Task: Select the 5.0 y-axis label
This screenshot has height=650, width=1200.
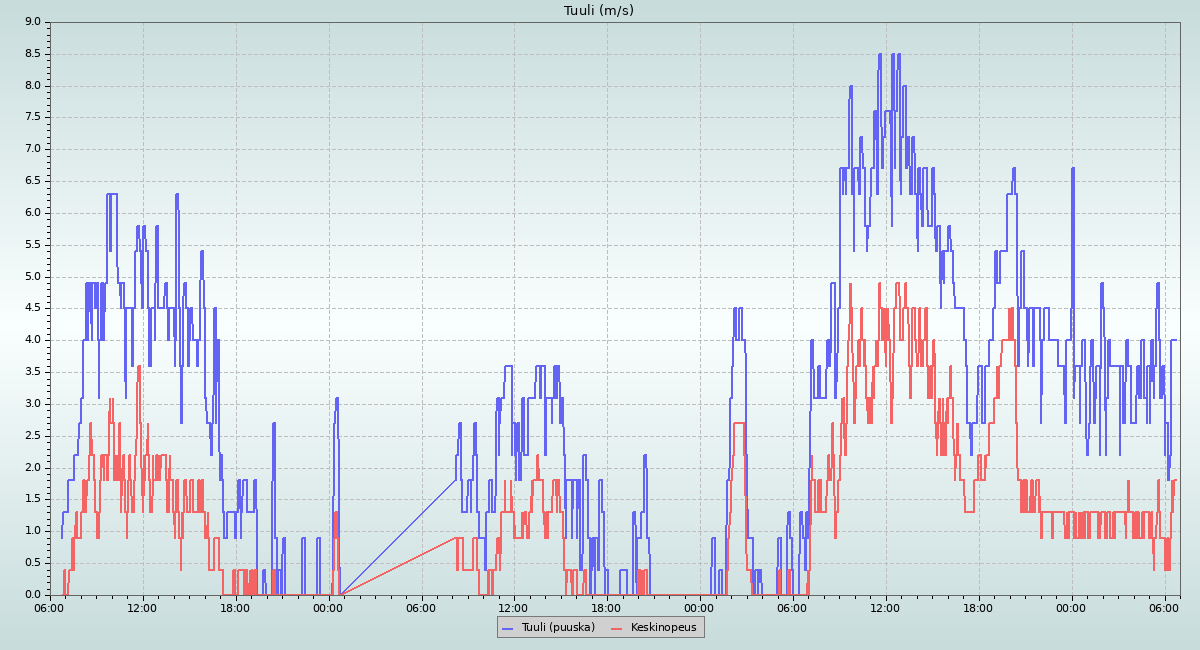Action: point(32,276)
